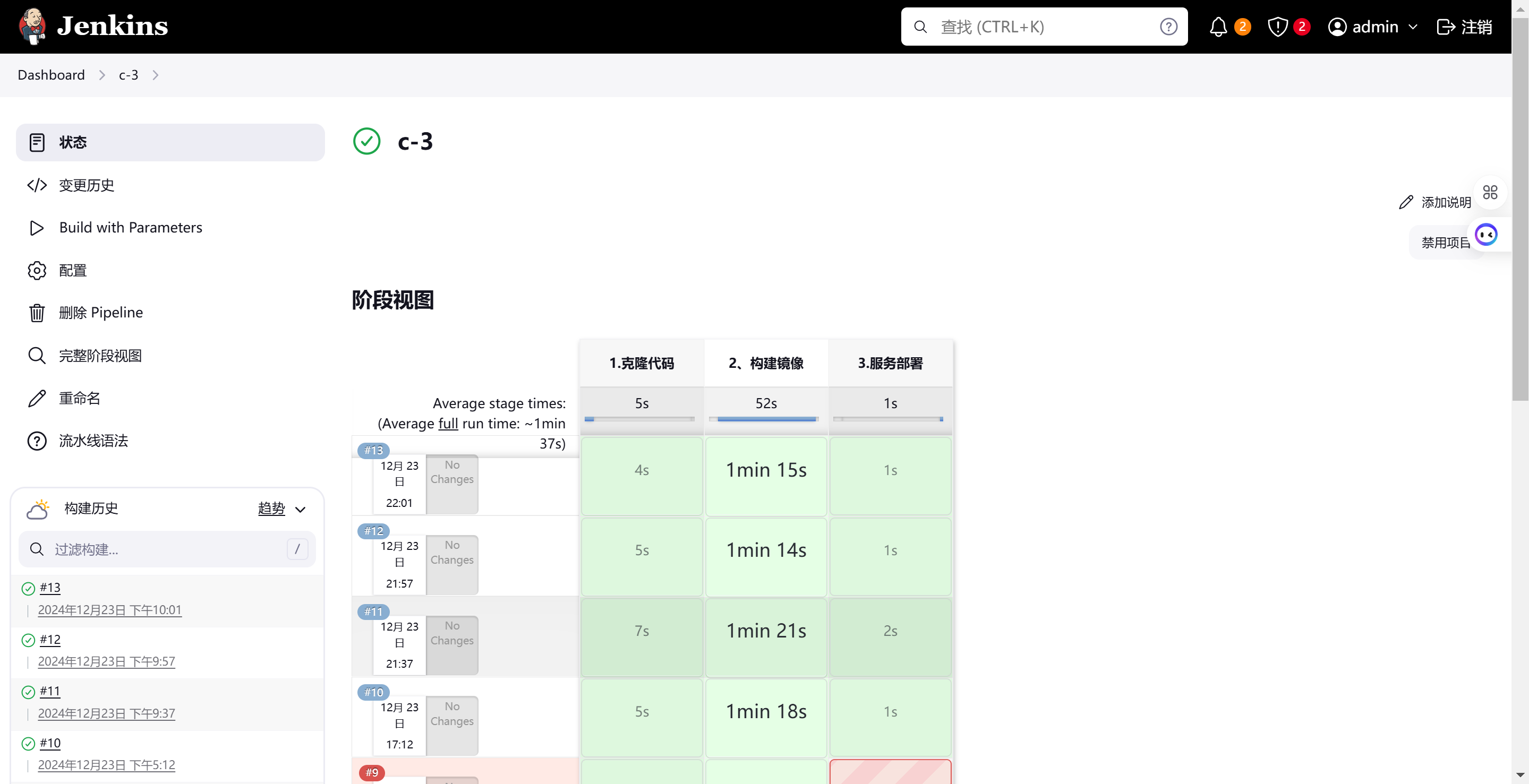1529x784 pixels.
Task: Click the floating grid apps icon
Action: (x=1490, y=192)
